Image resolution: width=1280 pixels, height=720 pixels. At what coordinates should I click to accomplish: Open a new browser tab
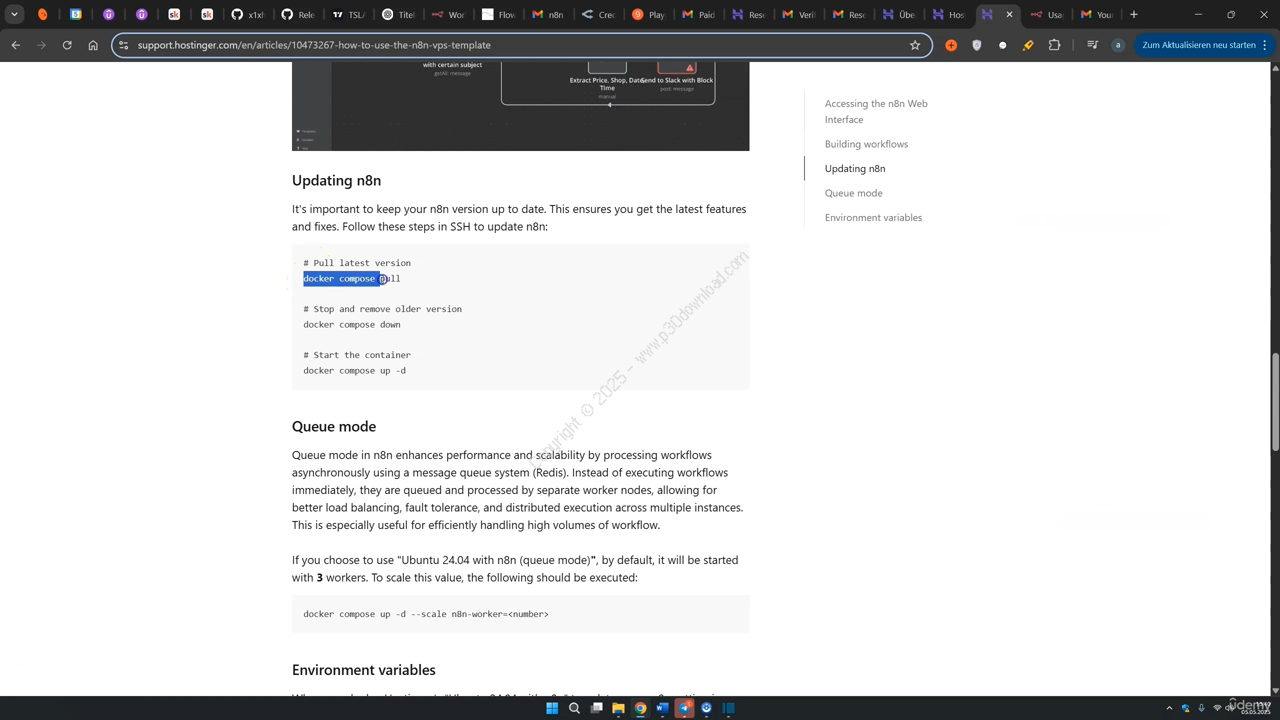point(1134,14)
